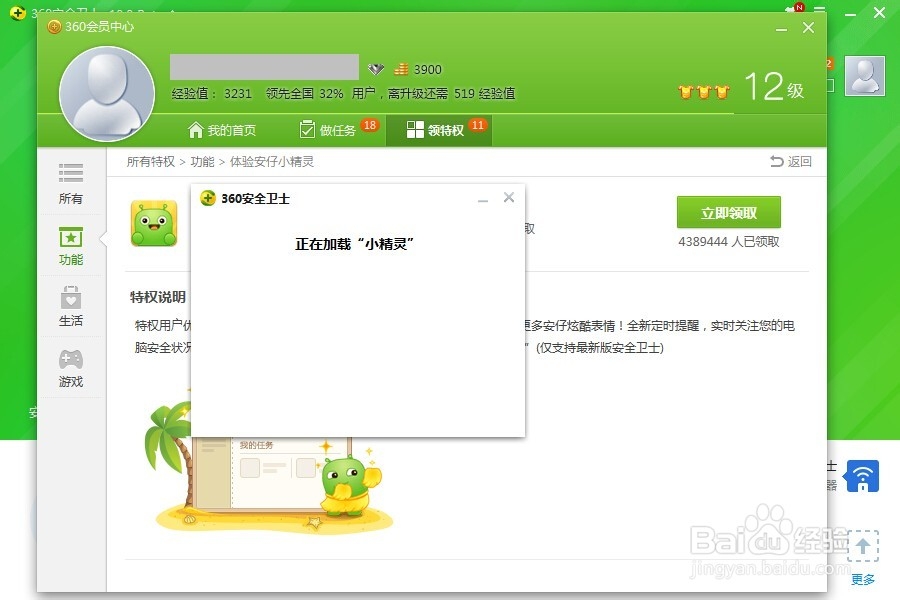Screen dimensions: 900x600
Task: Select the 领特权 tab
Action: point(439,130)
